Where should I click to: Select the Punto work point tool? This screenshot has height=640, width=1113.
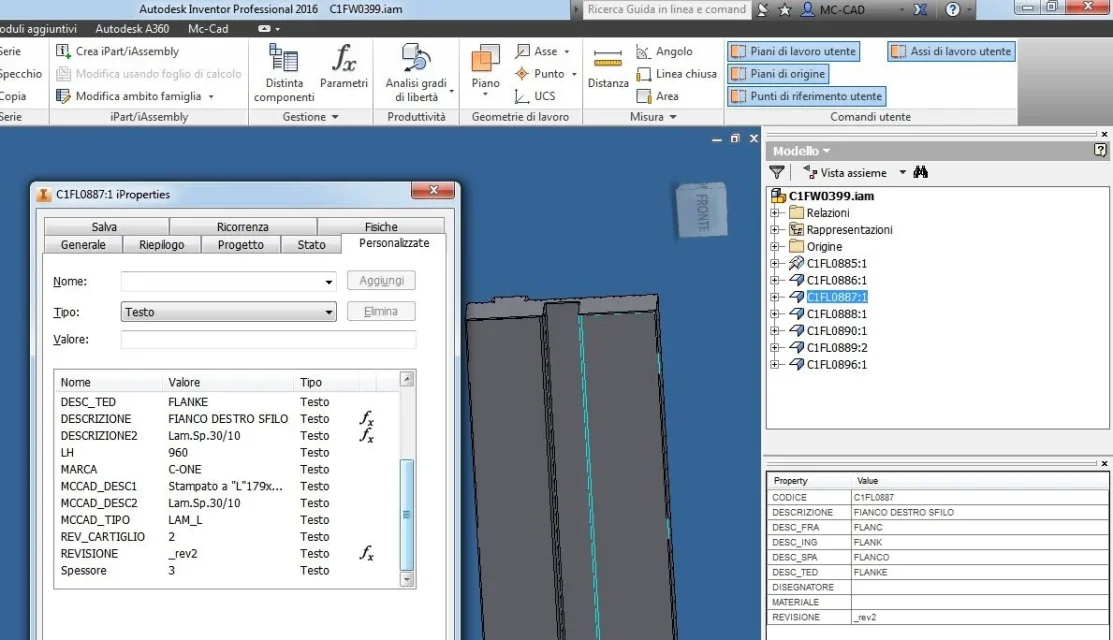(x=546, y=74)
